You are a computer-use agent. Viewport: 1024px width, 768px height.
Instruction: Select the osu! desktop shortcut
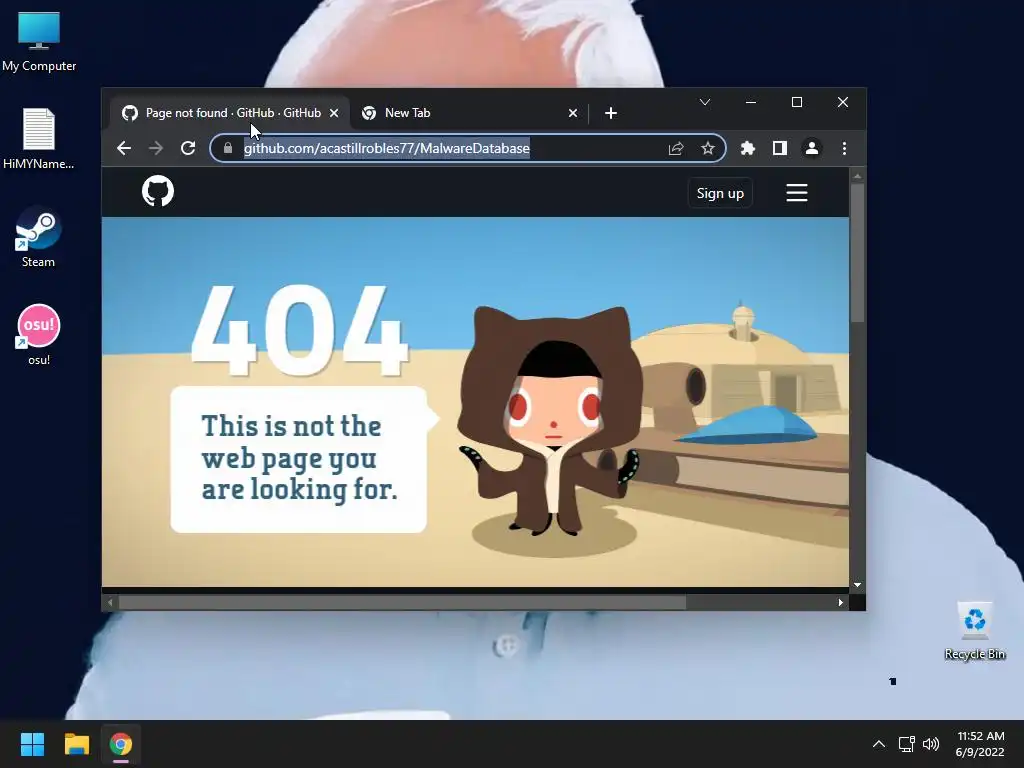39,334
